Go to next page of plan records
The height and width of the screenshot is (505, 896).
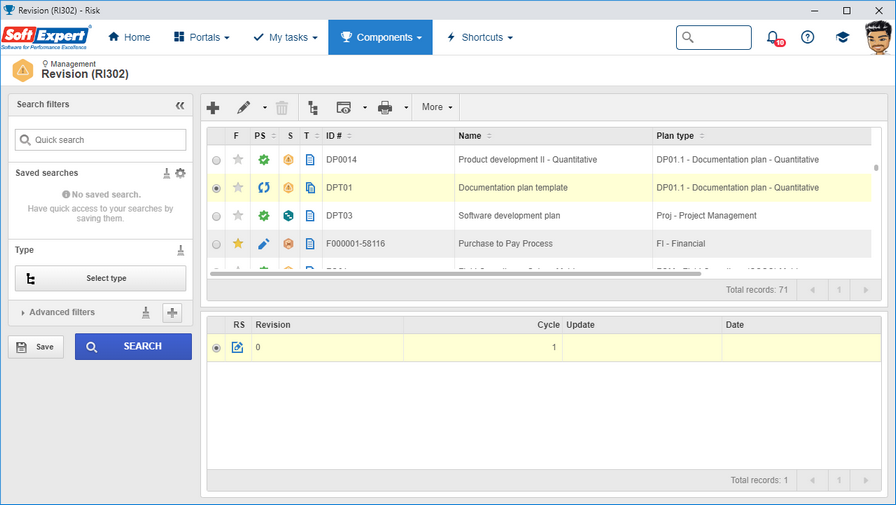(866, 290)
